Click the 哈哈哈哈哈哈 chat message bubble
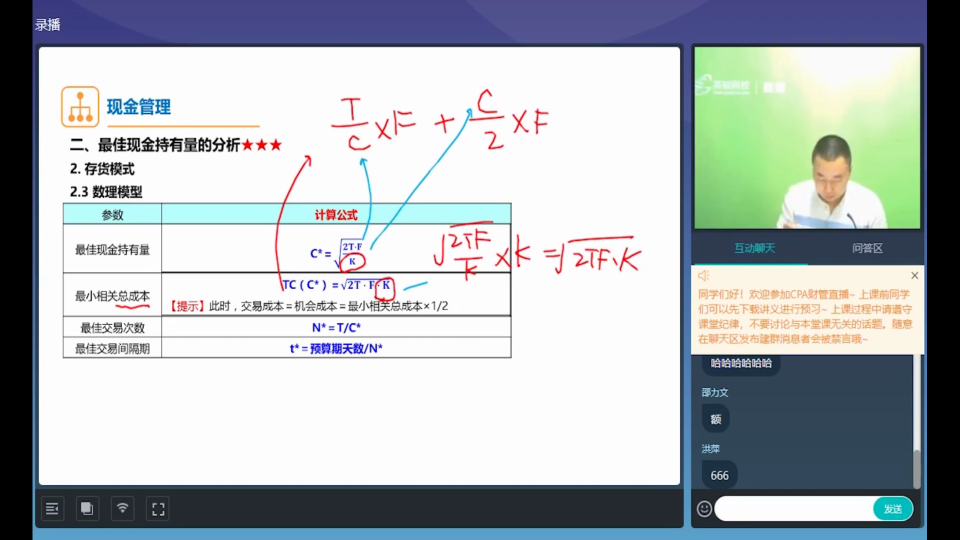Image resolution: width=960 pixels, height=540 pixels. [740, 363]
